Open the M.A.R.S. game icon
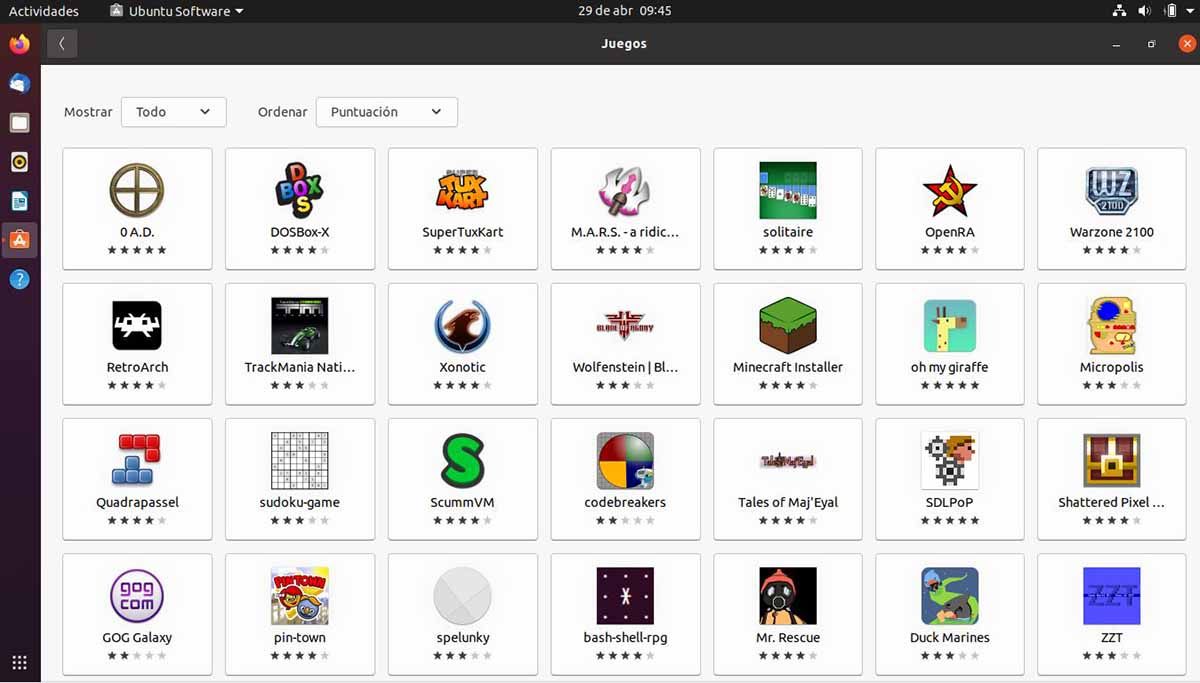Image resolution: width=1200 pixels, height=683 pixels. 625,190
